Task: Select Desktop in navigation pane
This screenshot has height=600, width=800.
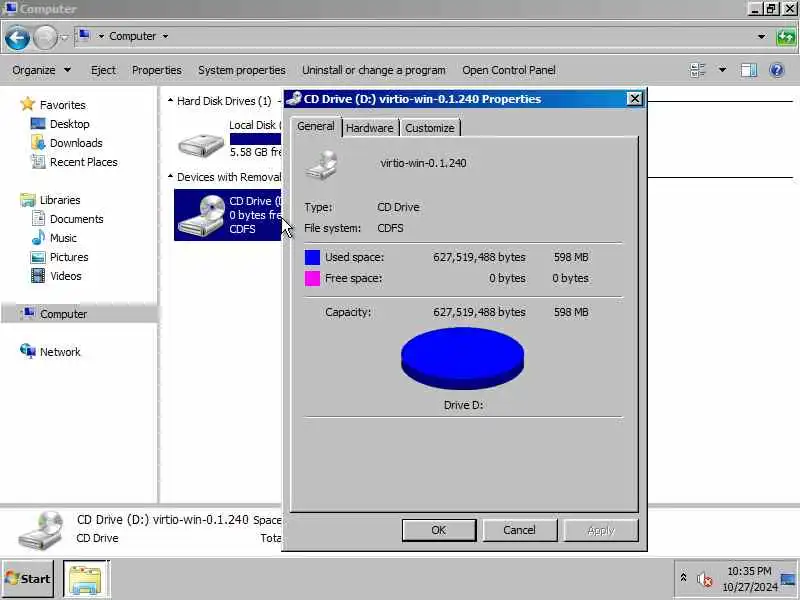Action: click(69, 124)
